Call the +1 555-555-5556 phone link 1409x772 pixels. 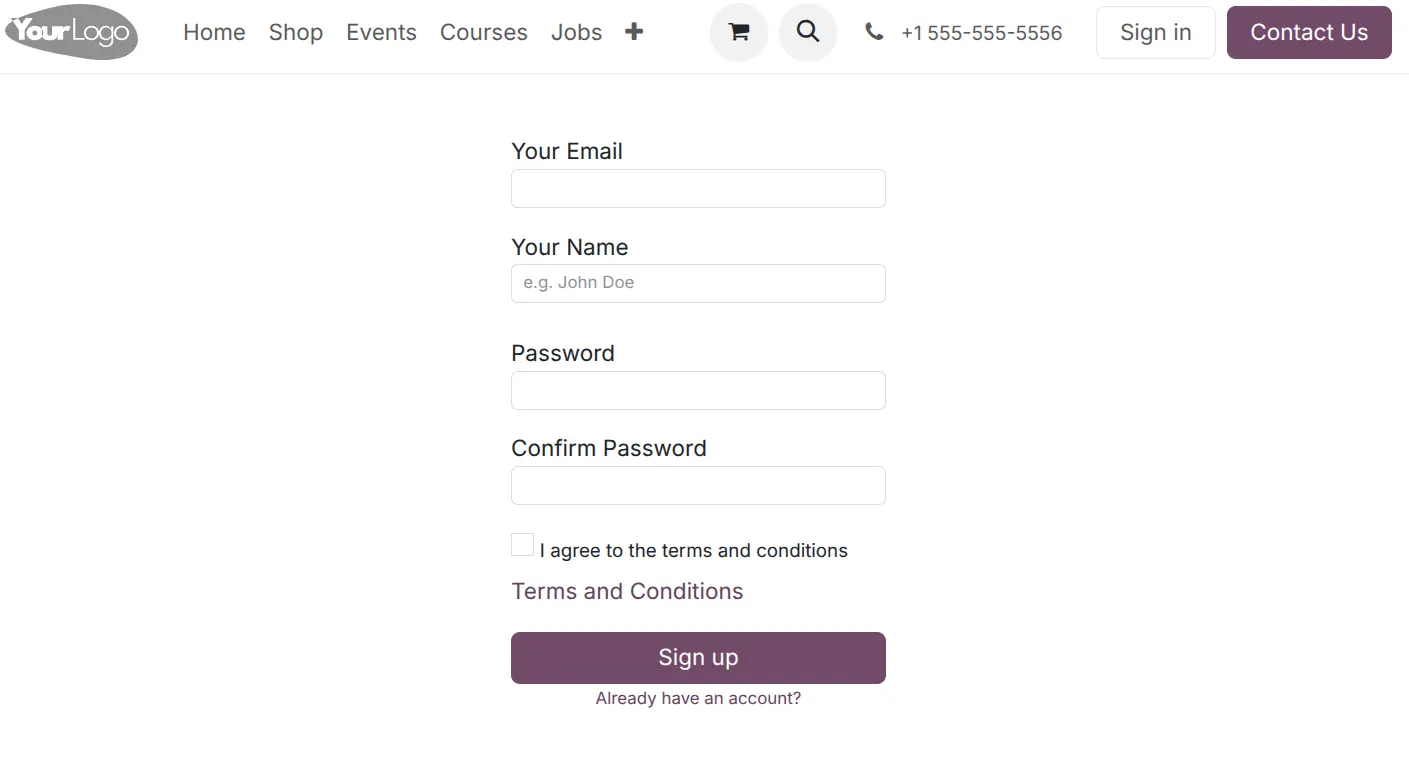[981, 33]
